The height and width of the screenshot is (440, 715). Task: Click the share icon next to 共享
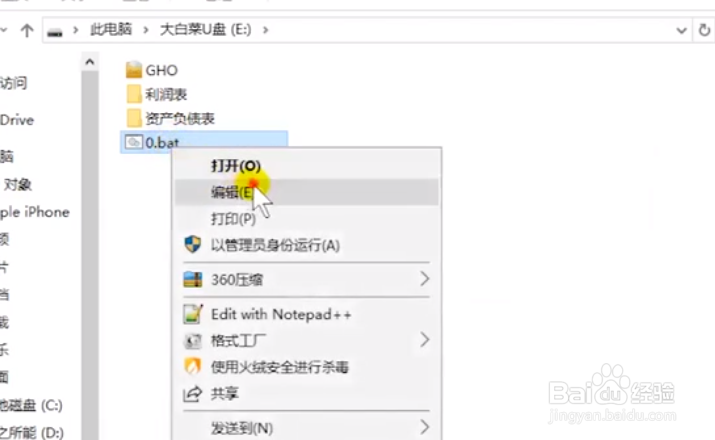pos(192,393)
